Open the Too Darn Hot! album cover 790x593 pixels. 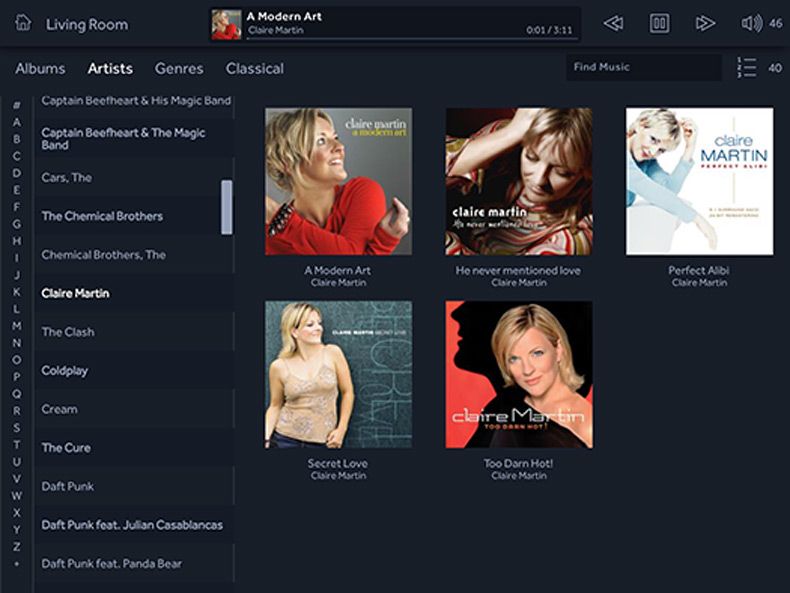[519, 375]
